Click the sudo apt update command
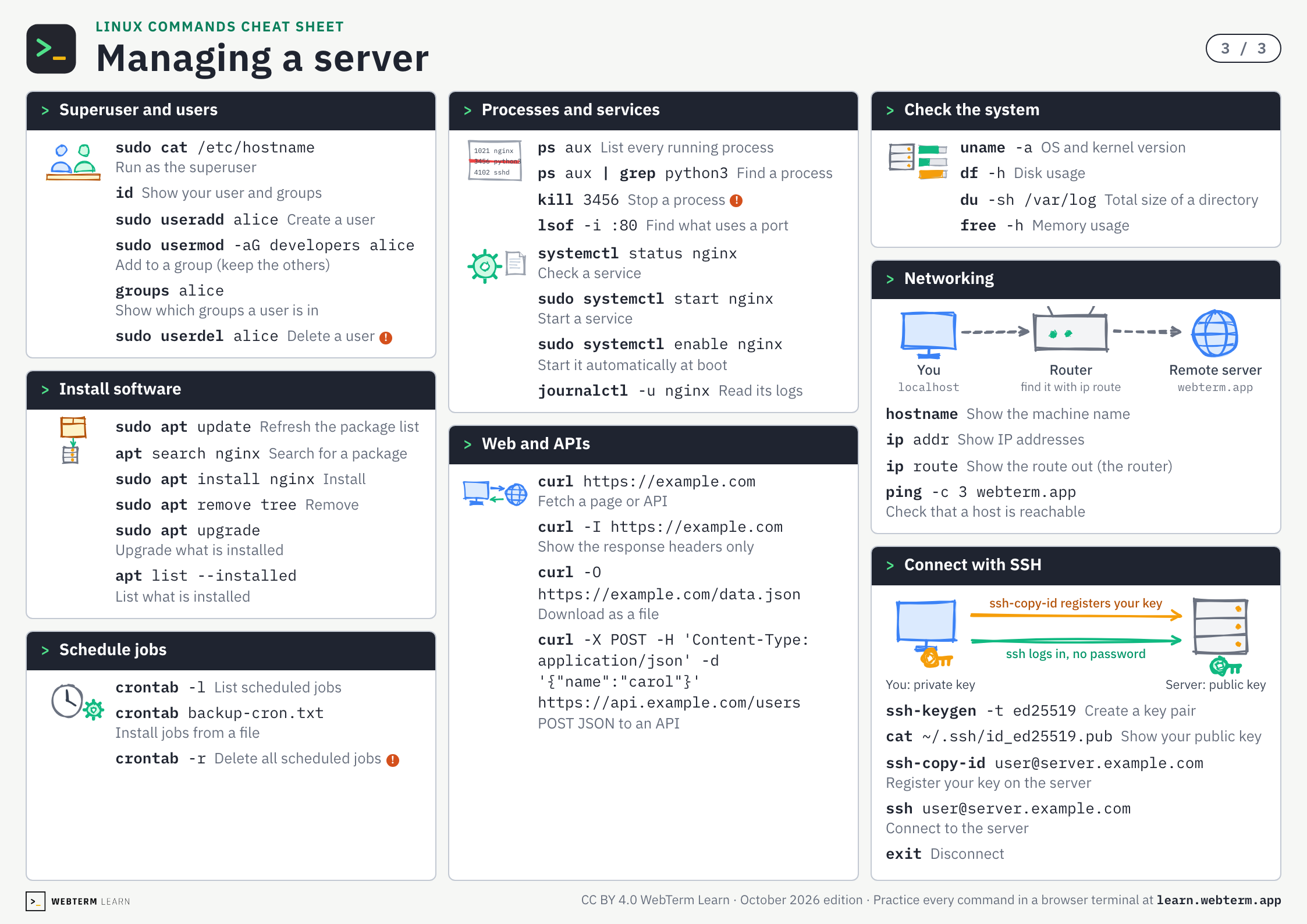The height and width of the screenshot is (924, 1307). coord(183,427)
